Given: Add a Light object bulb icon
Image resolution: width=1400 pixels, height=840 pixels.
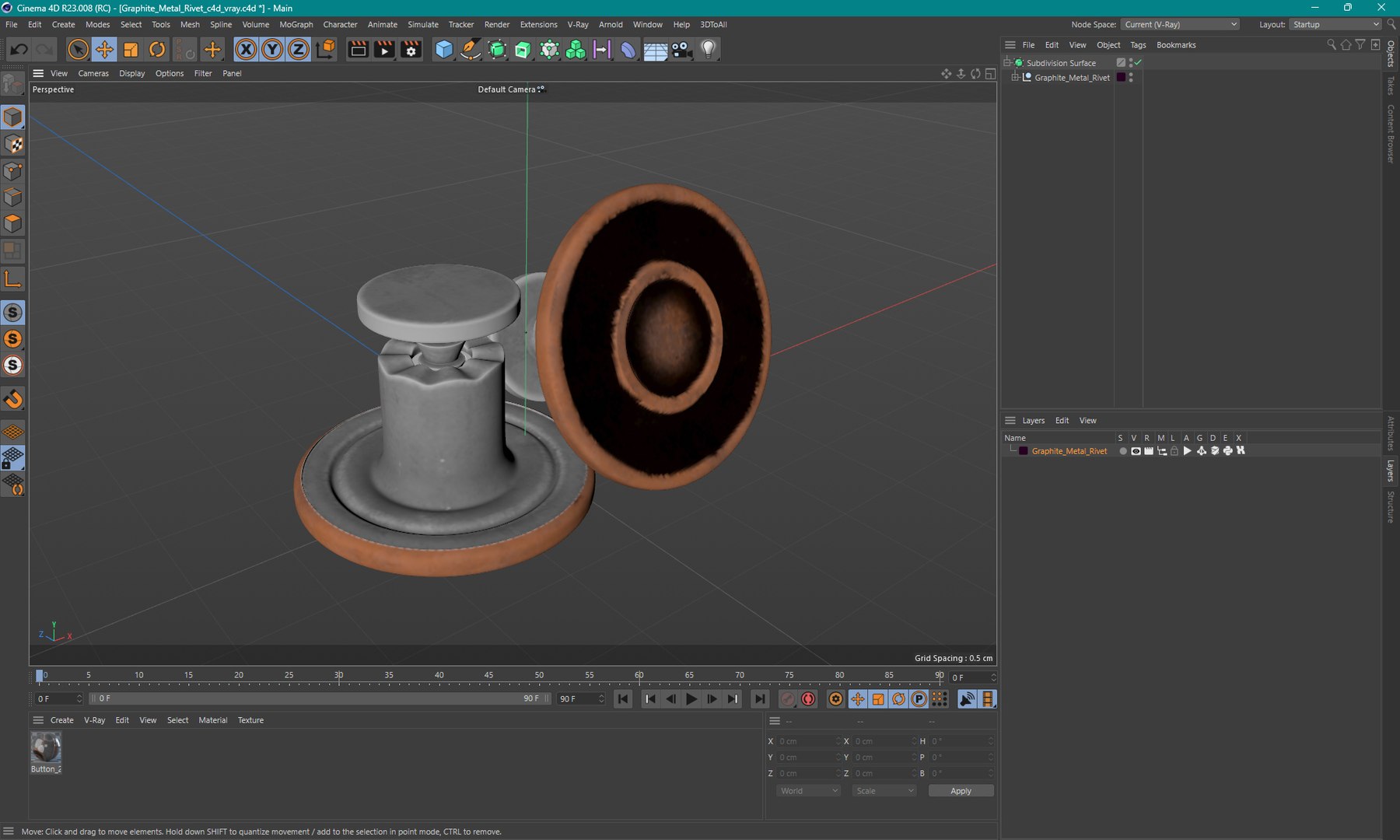Looking at the screenshot, I should [708, 50].
